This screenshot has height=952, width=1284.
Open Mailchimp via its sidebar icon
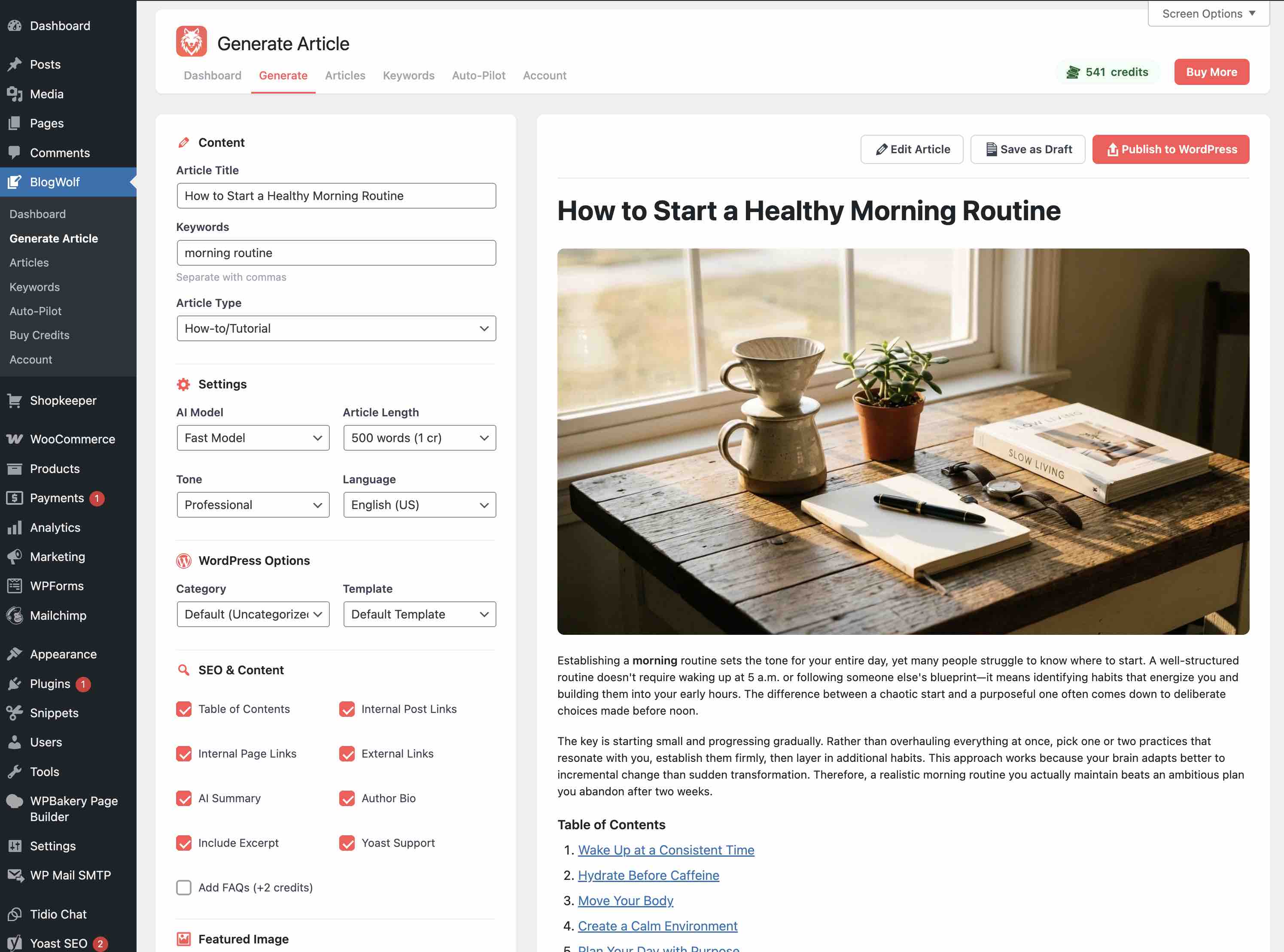tap(15, 615)
